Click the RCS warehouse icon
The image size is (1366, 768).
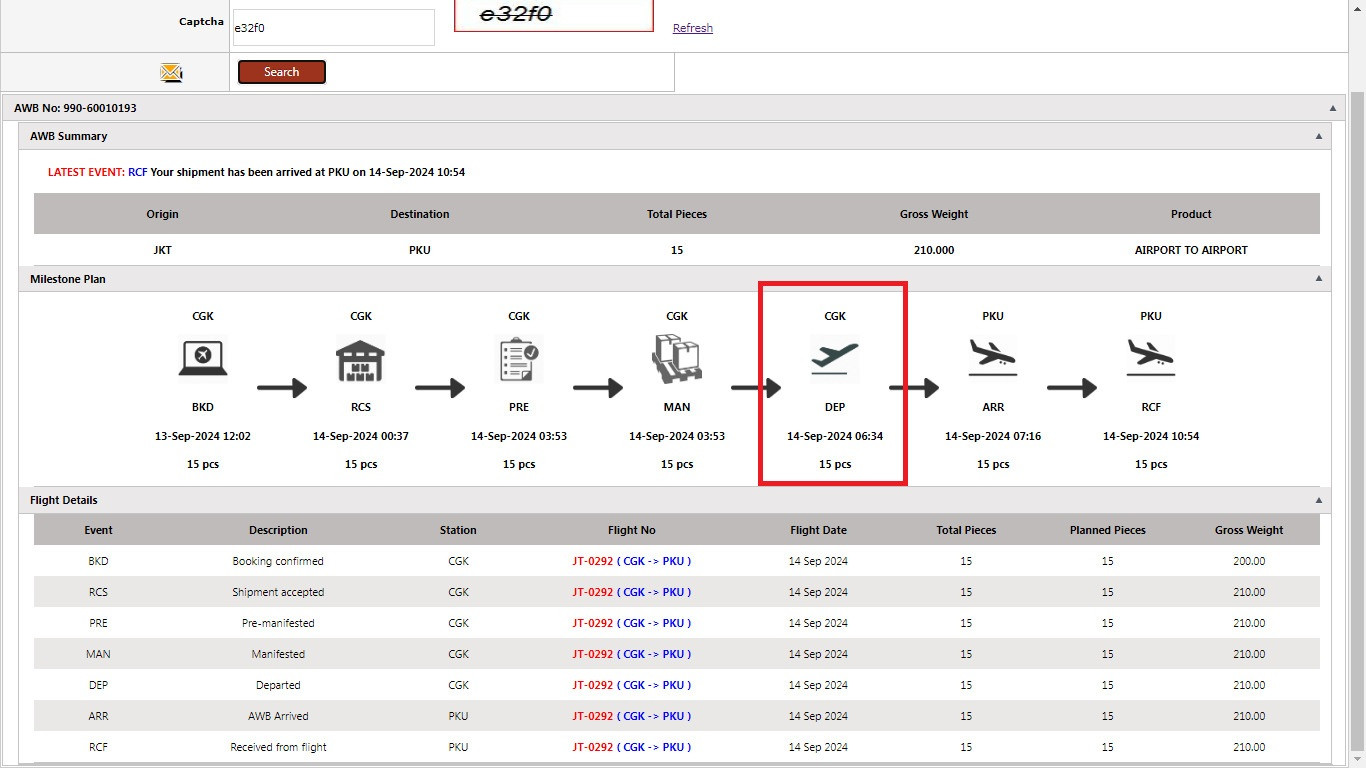(x=361, y=359)
